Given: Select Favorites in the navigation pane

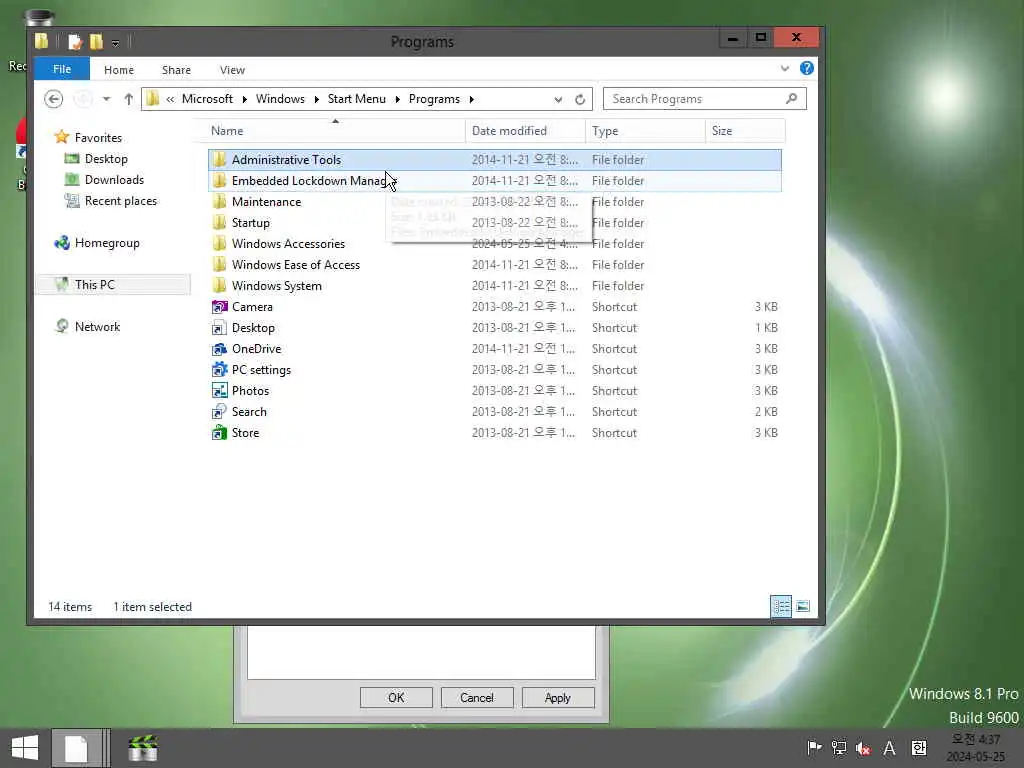Looking at the screenshot, I should click(x=98, y=138).
